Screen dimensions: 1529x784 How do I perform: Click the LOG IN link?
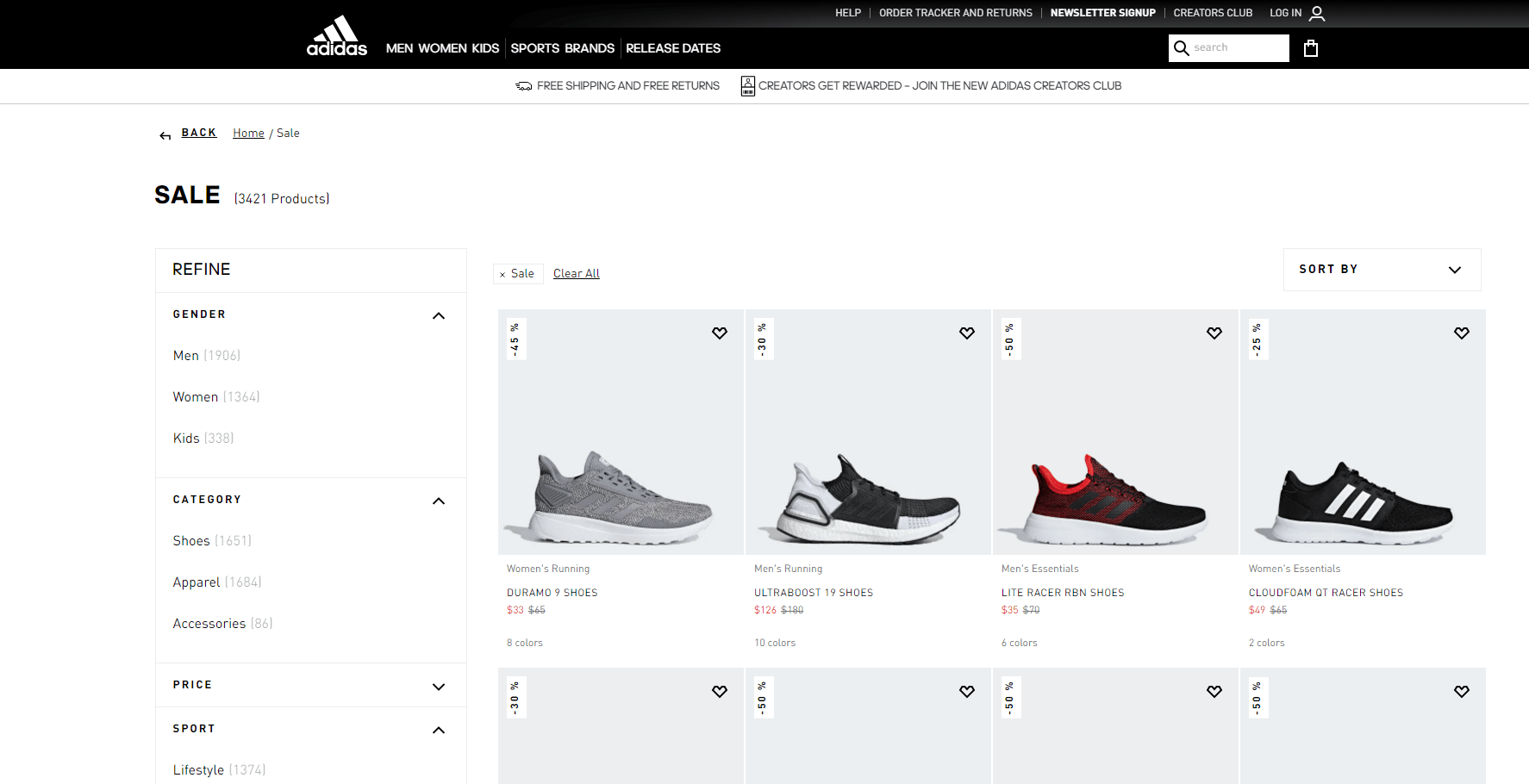(x=1285, y=13)
